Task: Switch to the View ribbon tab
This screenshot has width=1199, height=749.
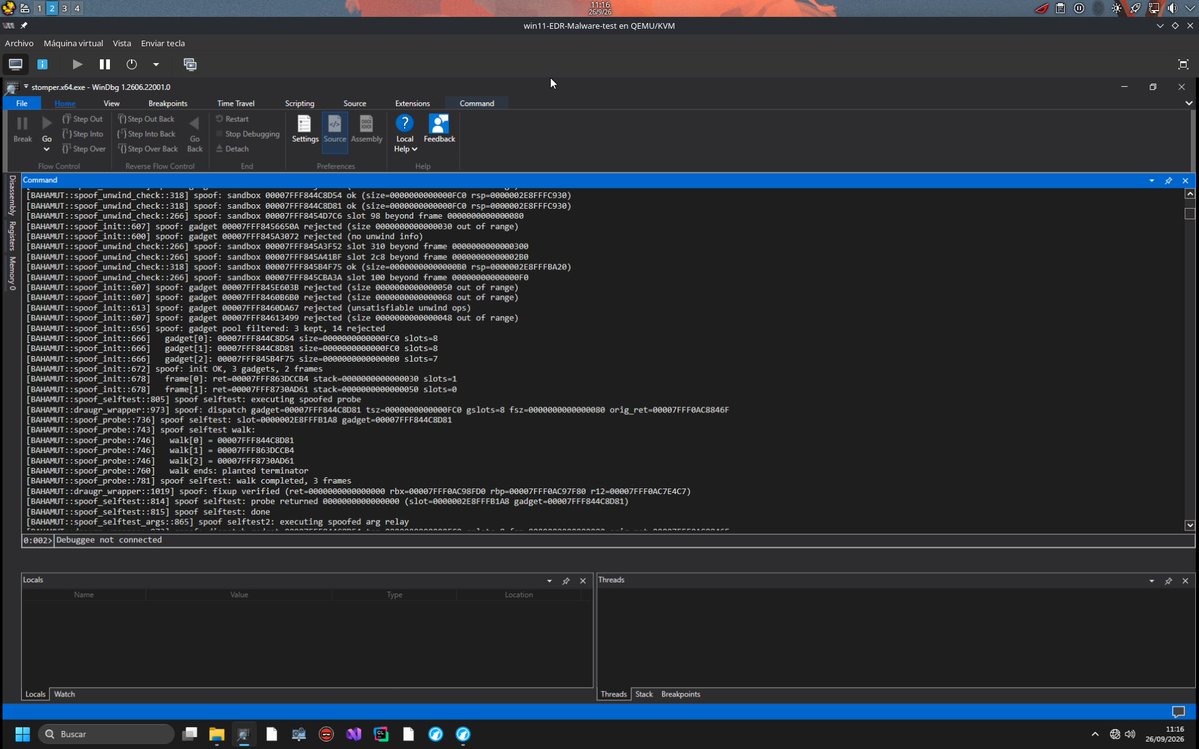Action: pos(112,103)
